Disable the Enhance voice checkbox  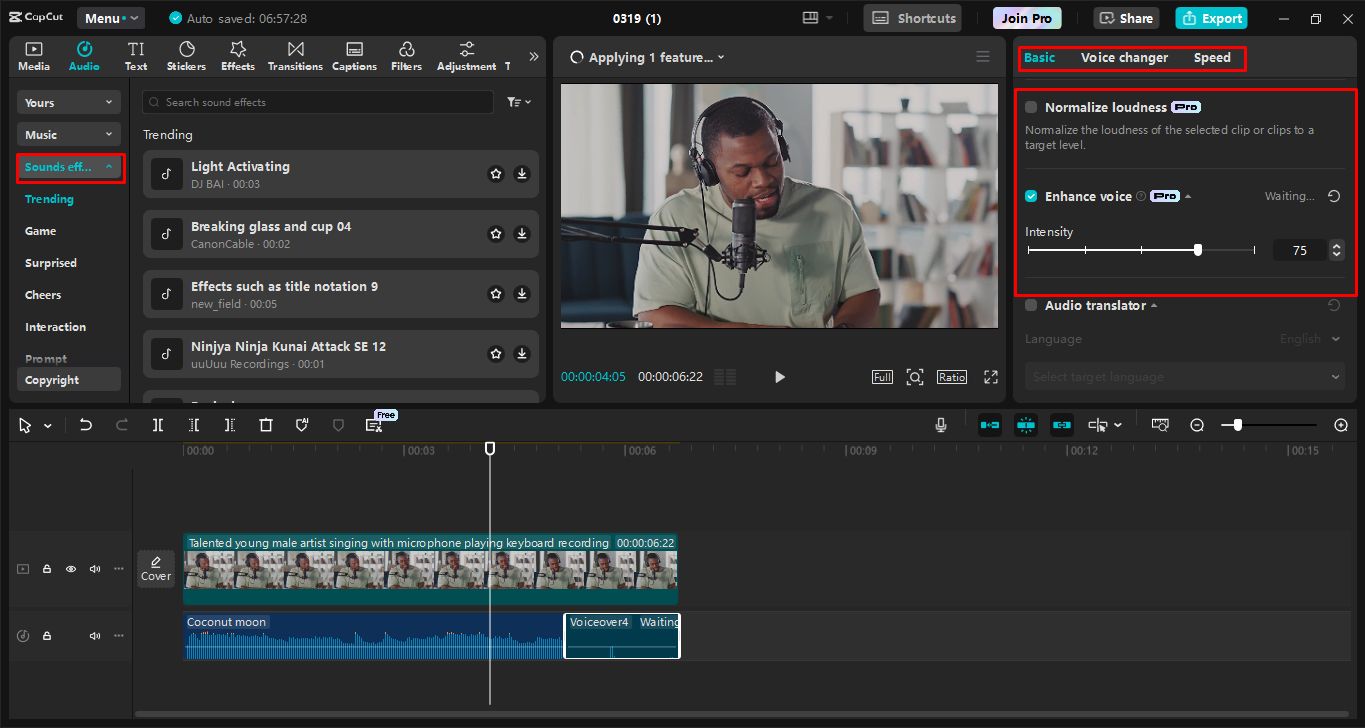pos(1030,196)
